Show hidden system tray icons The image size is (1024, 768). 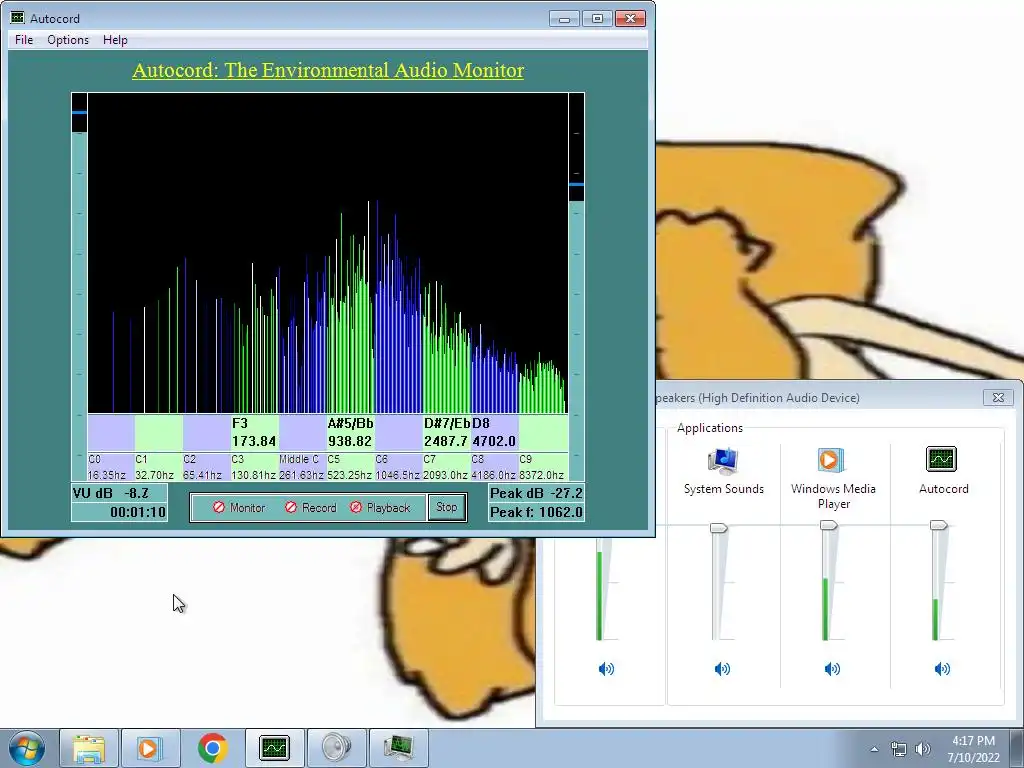[874, 749]
